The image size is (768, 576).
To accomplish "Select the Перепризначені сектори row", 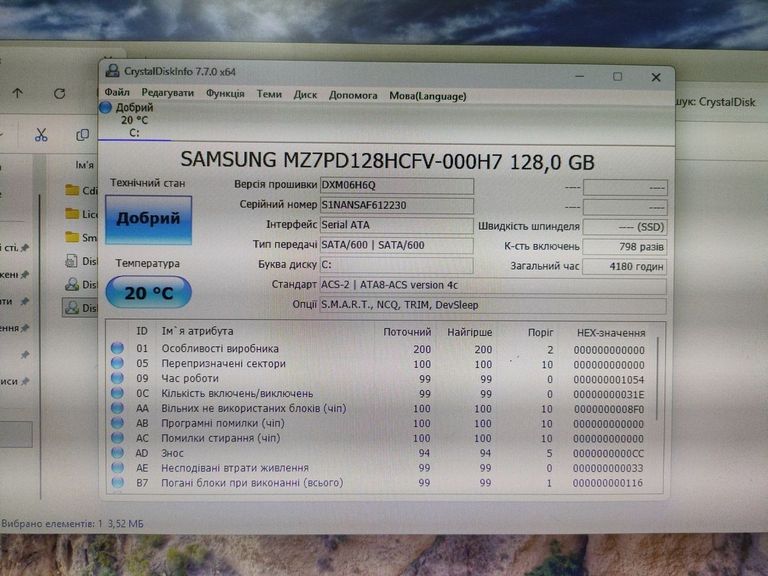I will [x=380, y=364].
